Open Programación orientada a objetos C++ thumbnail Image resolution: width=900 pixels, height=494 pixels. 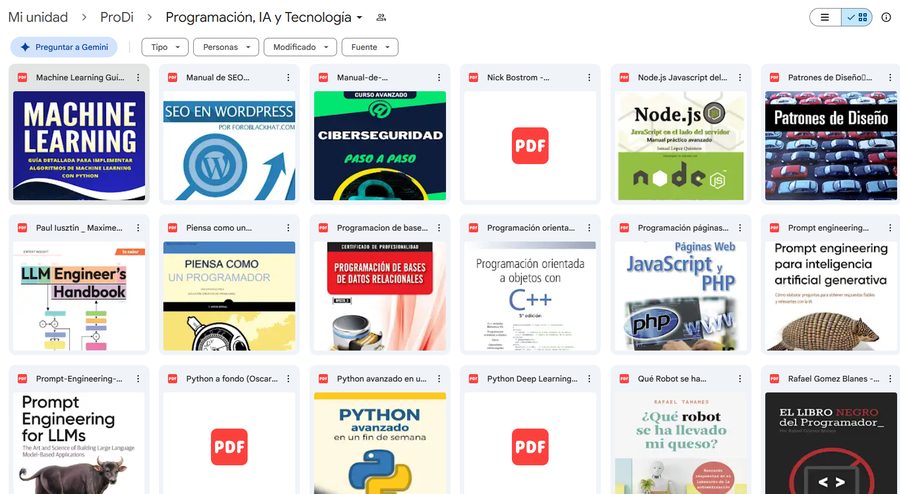point(530,296)
